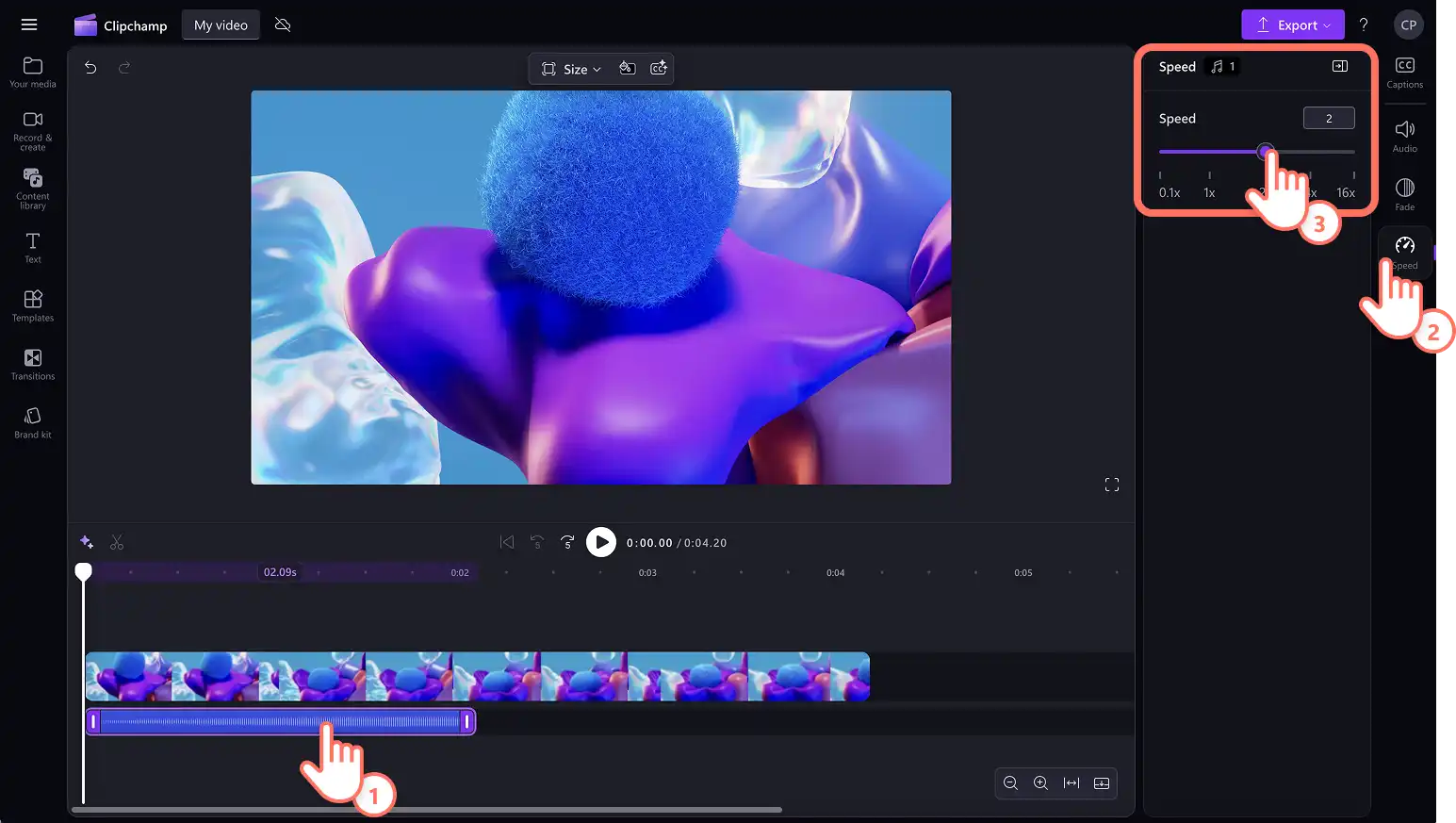Open the Templates sidebar tab
Image resolution: width=1456 pixels, height=823 pixels.
pos(33,306)
